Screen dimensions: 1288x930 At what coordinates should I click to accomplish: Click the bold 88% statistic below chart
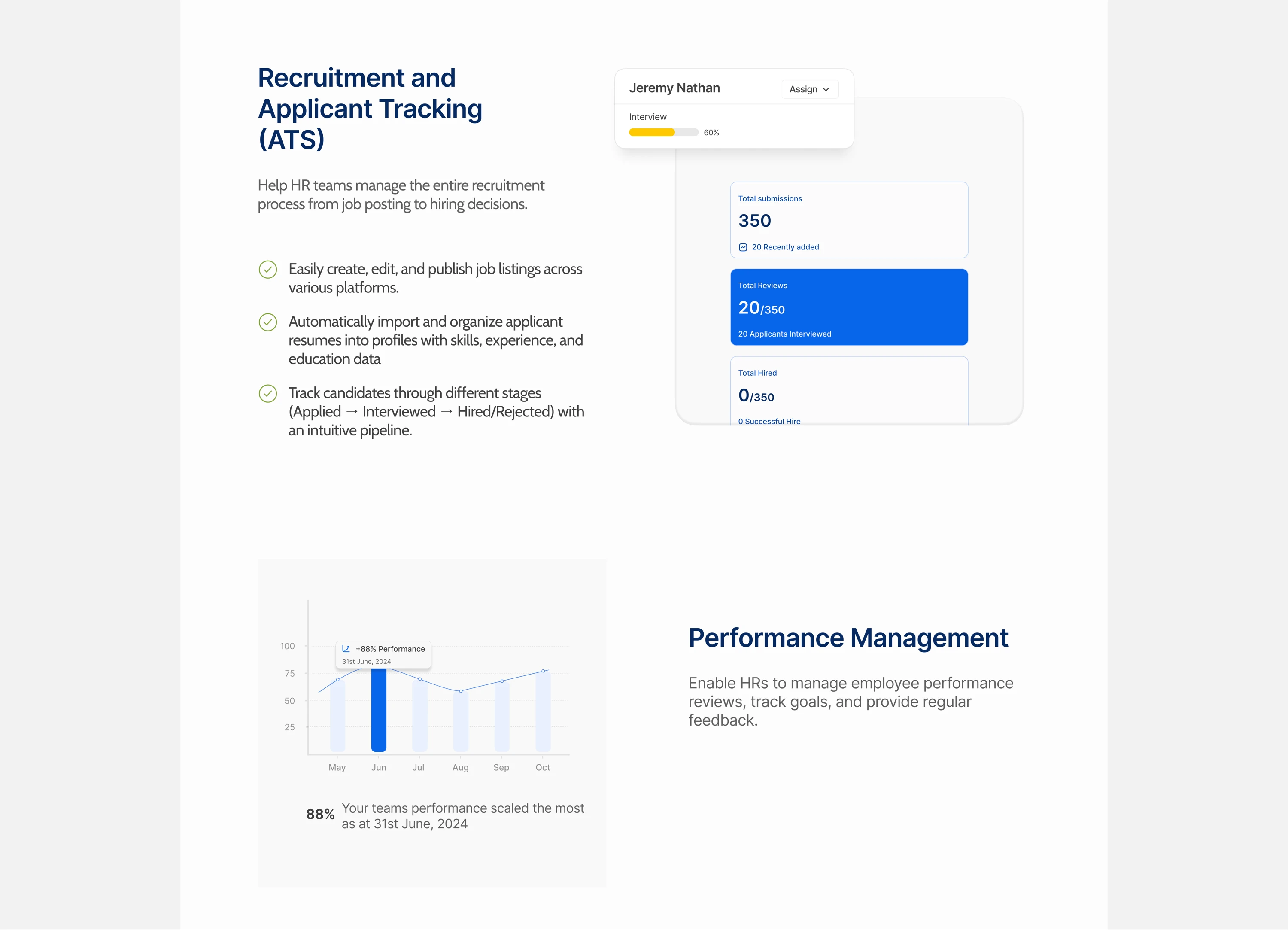point(320,814)
